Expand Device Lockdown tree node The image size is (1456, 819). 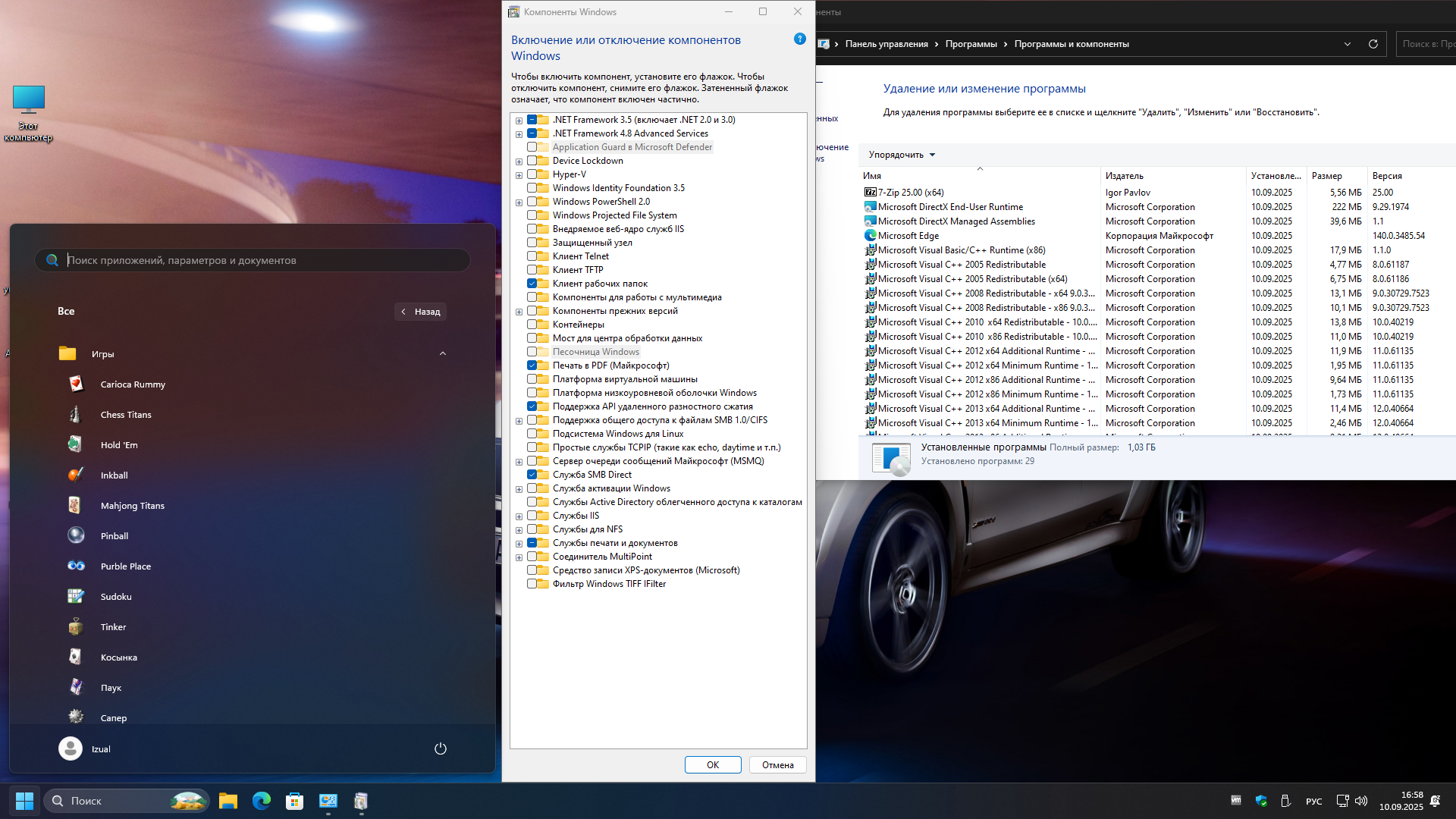519,161
